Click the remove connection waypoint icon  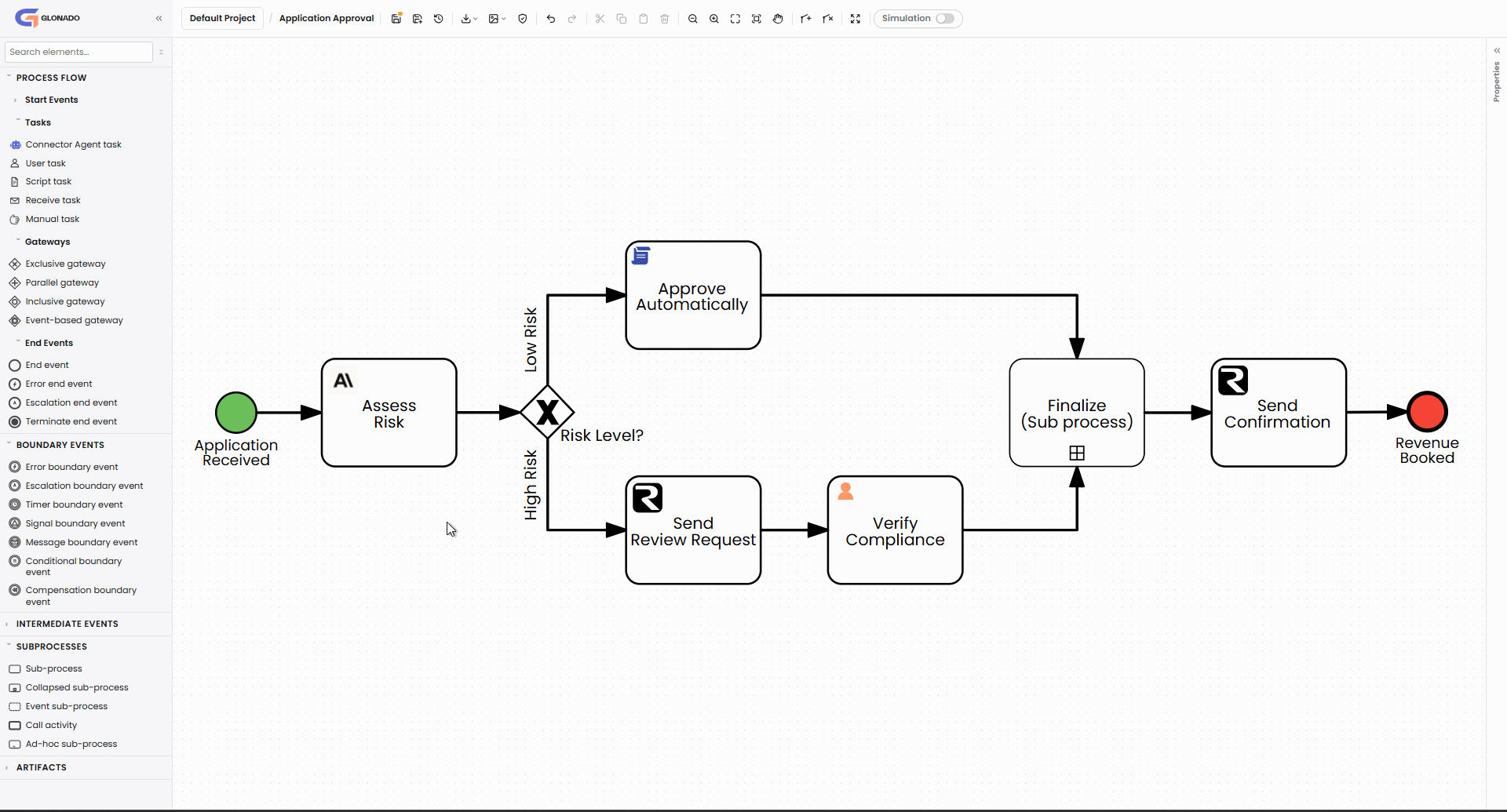point(828,18)
